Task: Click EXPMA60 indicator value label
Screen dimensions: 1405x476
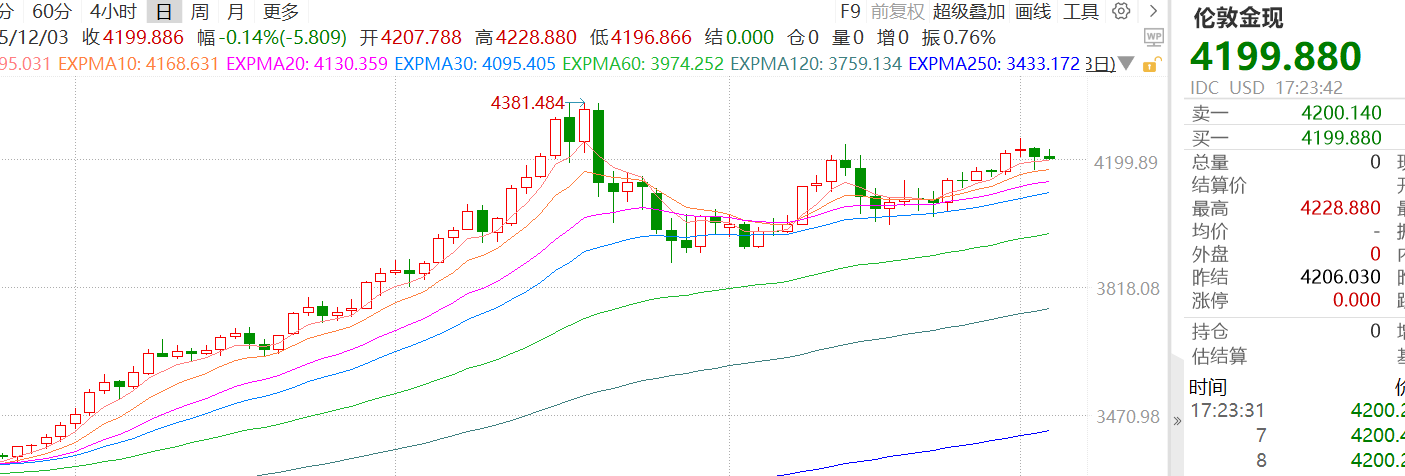Action: coord(643,63)
